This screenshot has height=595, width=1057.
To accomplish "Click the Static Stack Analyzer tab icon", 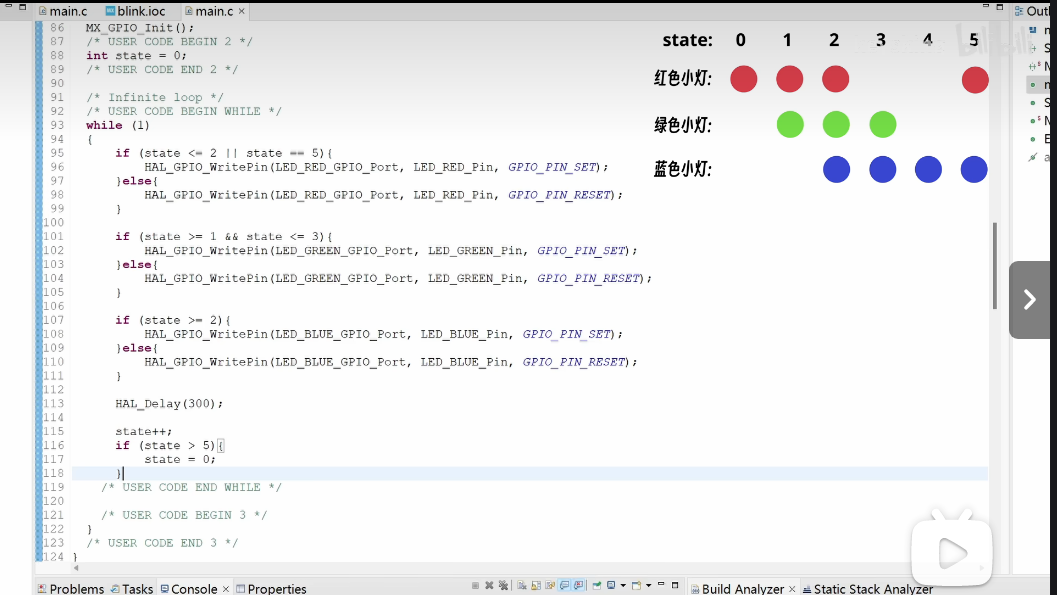I will coord(807,589).
